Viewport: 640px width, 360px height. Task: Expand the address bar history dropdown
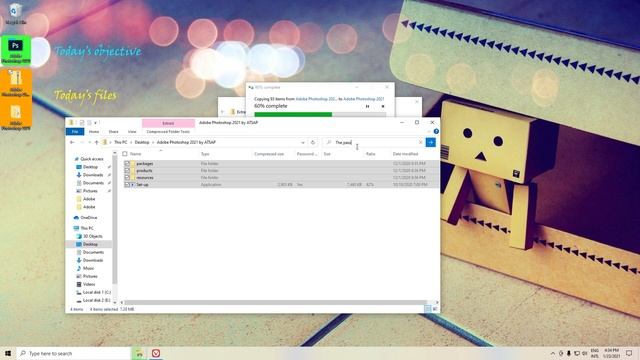point(303,142)
